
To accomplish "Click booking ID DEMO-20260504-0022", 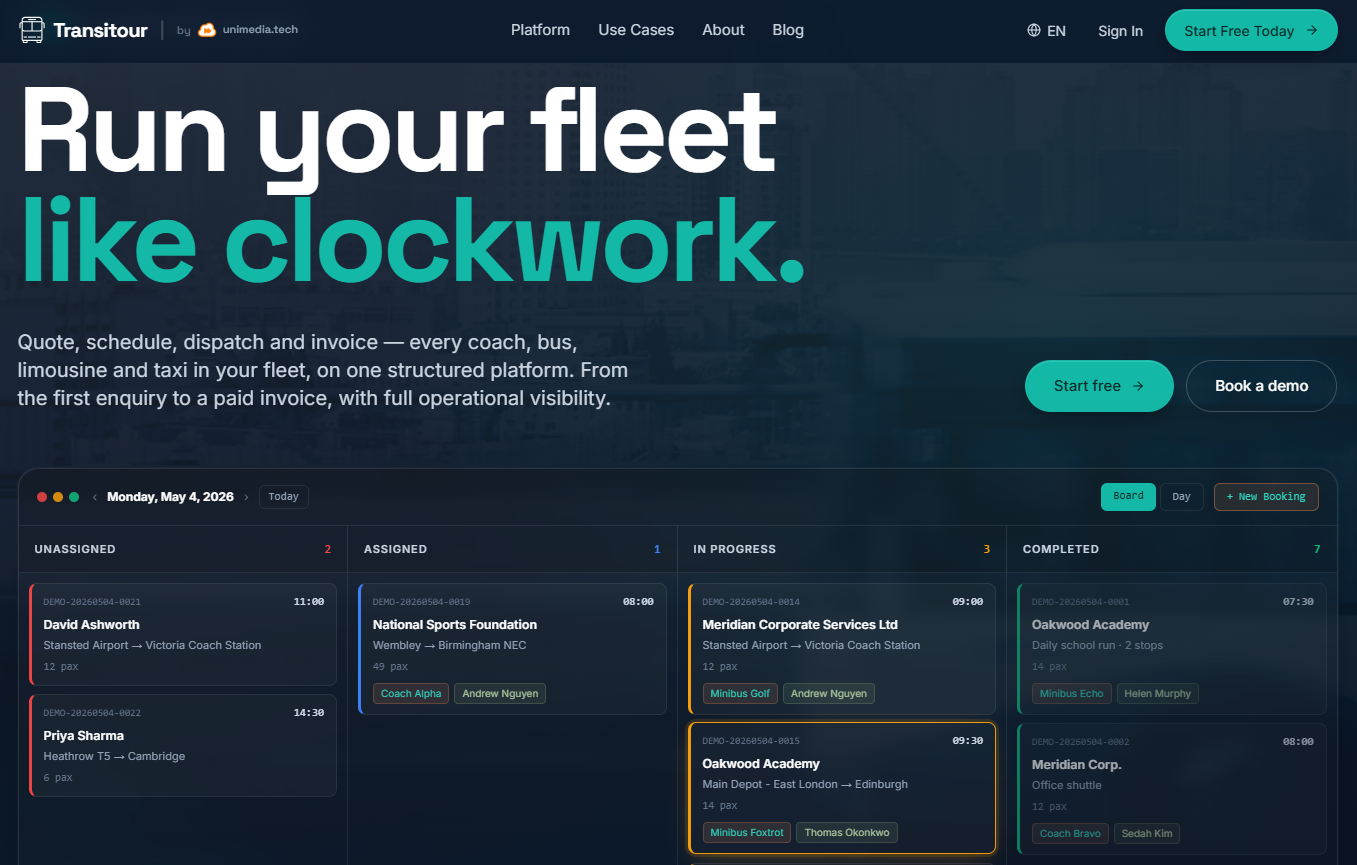I will pyautogui.click(x=92, y=713).
